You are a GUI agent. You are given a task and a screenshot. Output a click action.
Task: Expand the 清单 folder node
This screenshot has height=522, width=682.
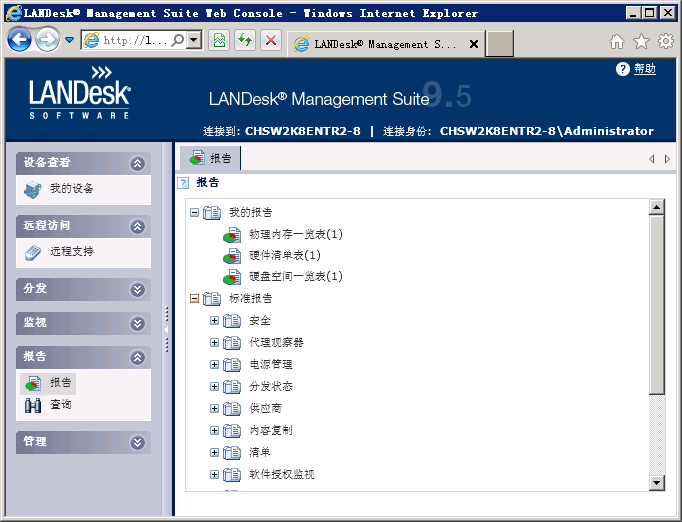pos(214,452)
